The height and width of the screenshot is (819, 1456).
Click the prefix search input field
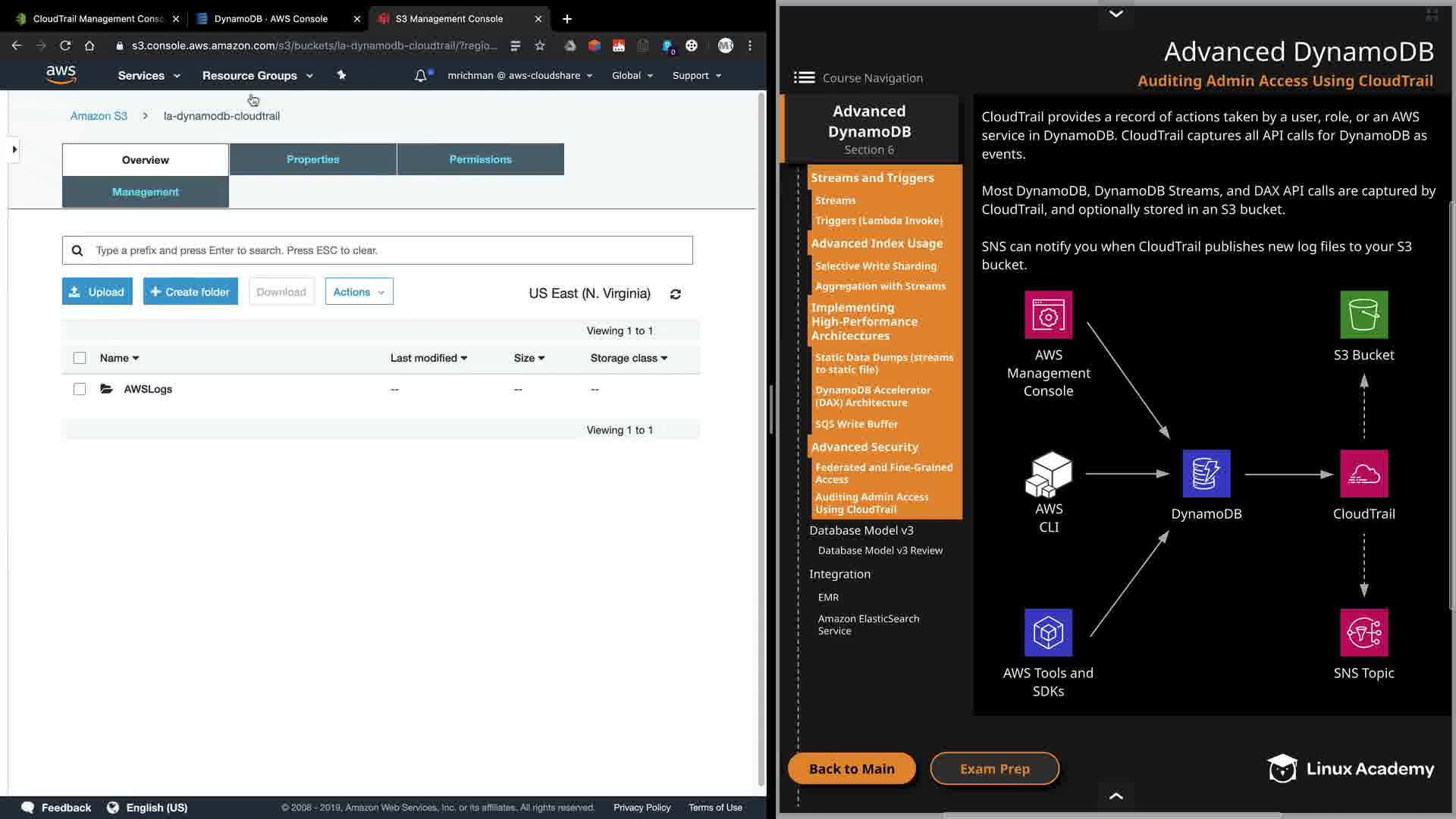387,250
